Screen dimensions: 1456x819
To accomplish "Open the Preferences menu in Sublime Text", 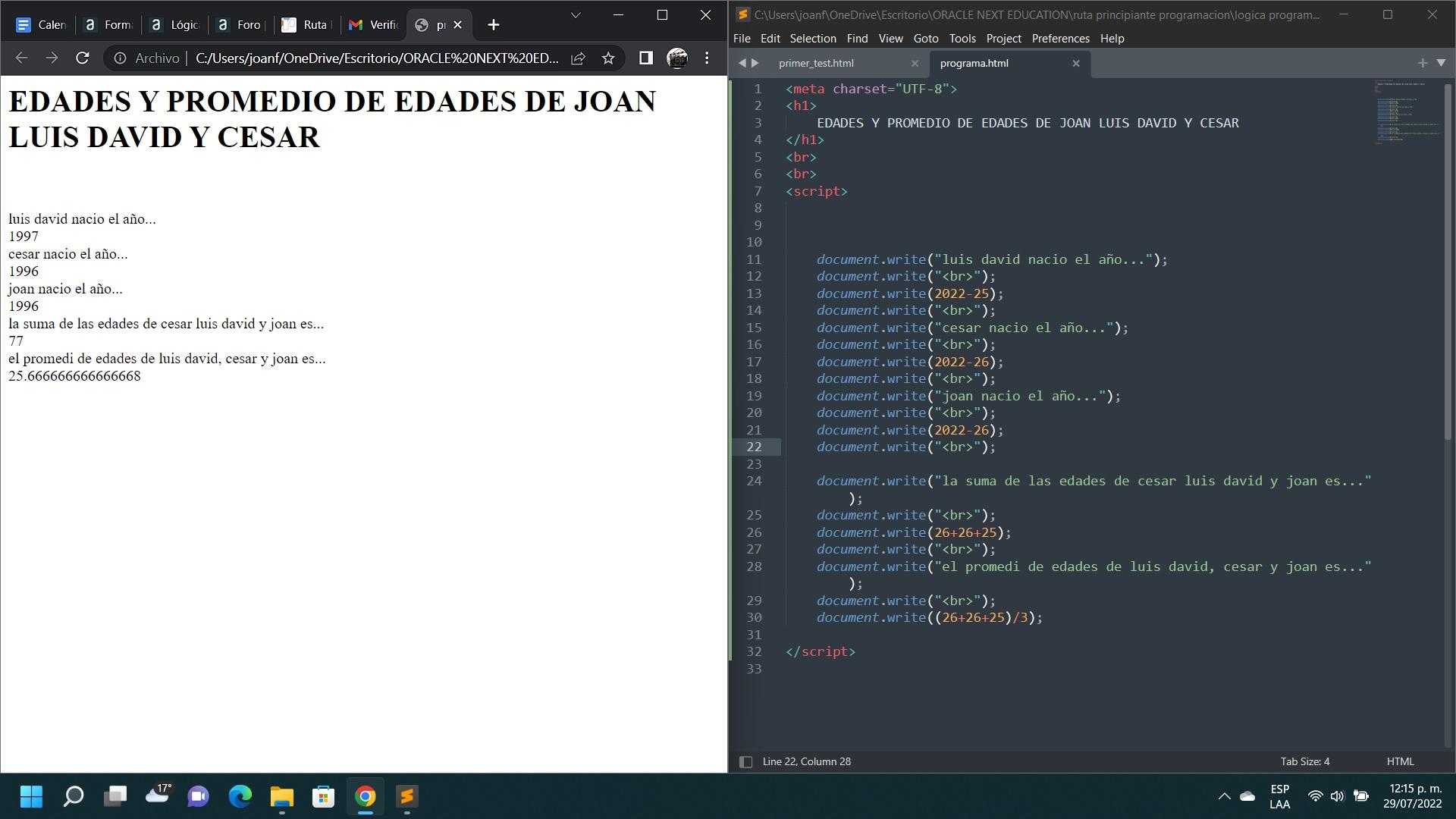I will [x=1059, y=38].
